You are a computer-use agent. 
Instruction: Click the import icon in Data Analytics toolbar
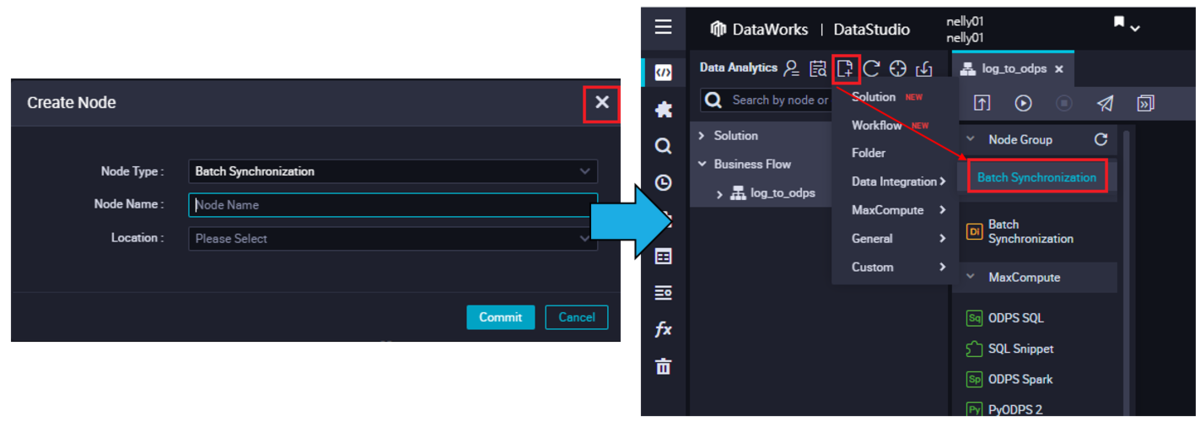[x=924, y=68]
